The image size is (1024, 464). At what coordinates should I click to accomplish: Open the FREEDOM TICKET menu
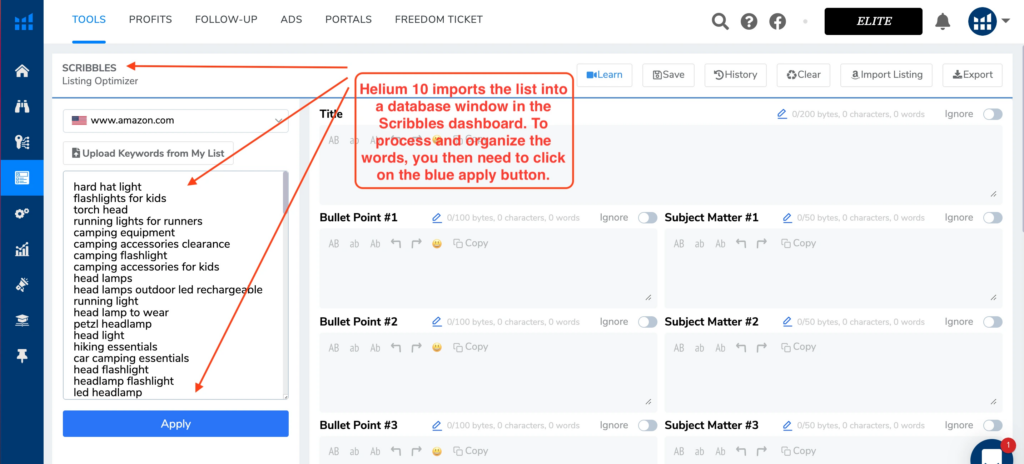(439, 20)
